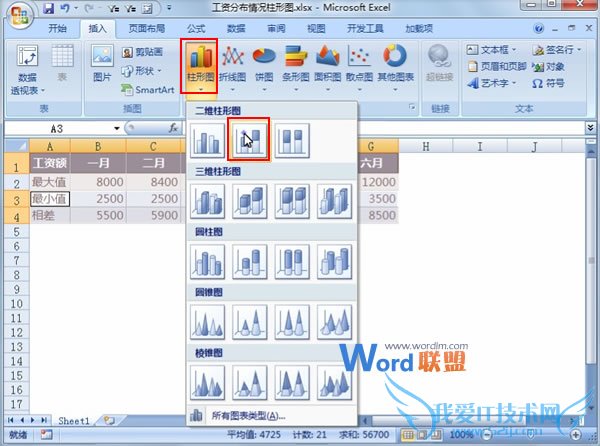
Task: Open the line chart (折线图) gallery
Action: pyautogui.click(x=232, y=68)
